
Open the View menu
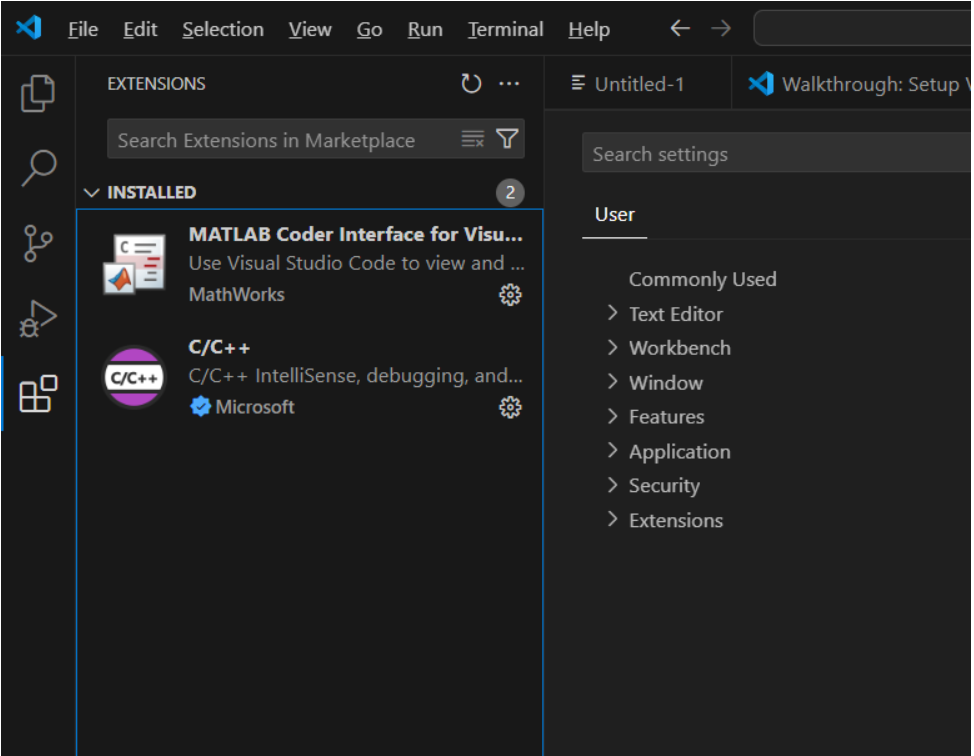[310, 29]
